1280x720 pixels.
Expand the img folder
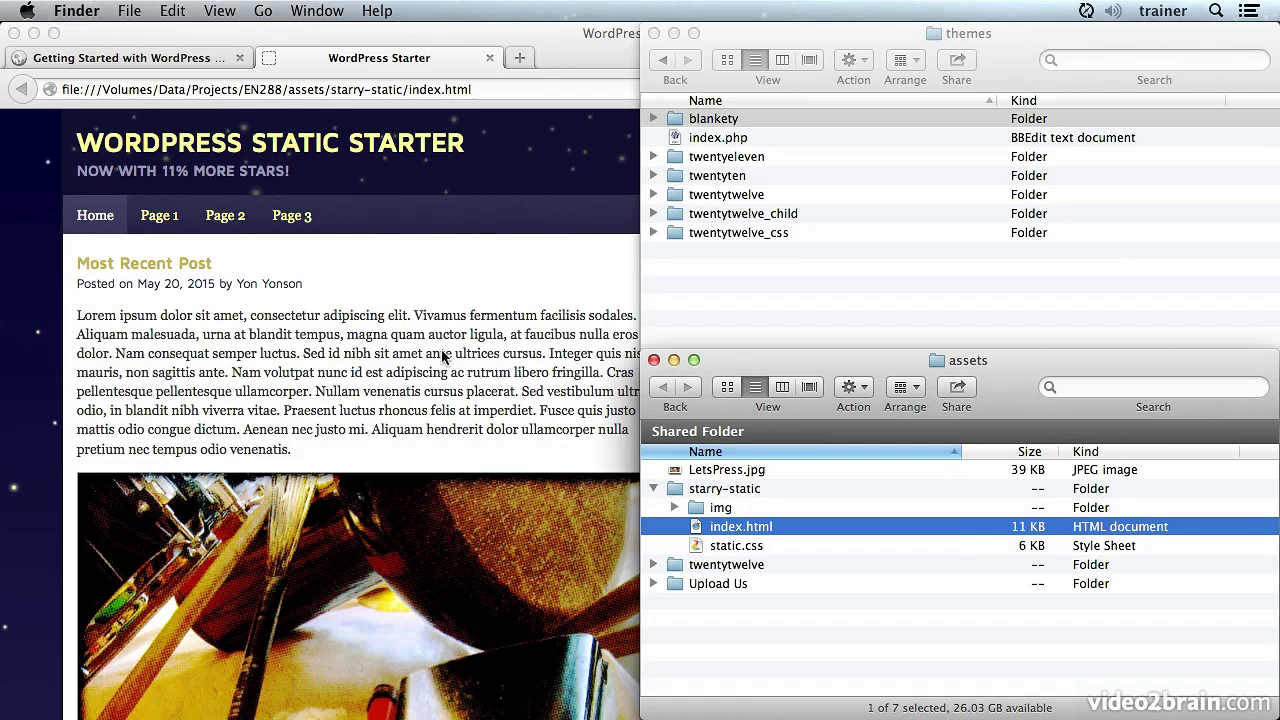675,507
